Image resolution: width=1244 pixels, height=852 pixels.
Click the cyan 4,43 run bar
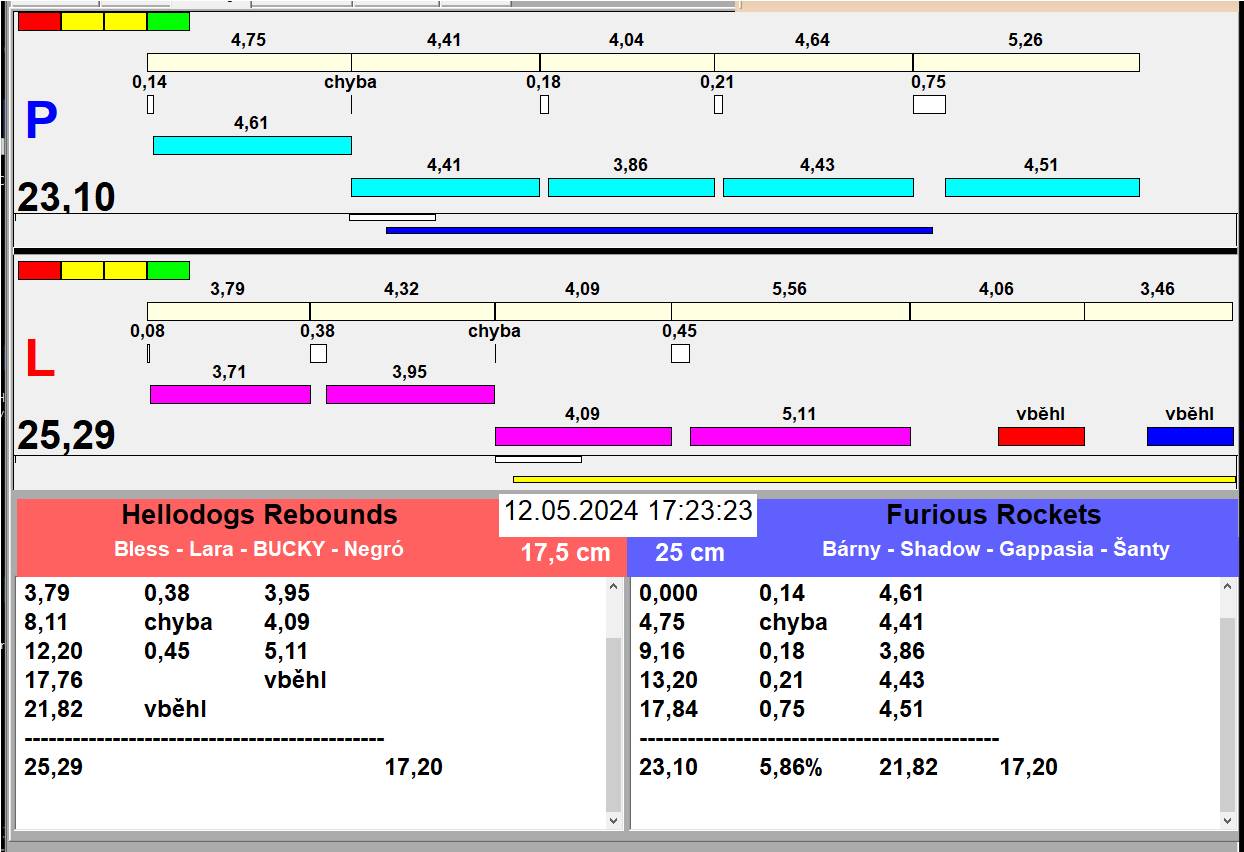(x=818, y=187)
